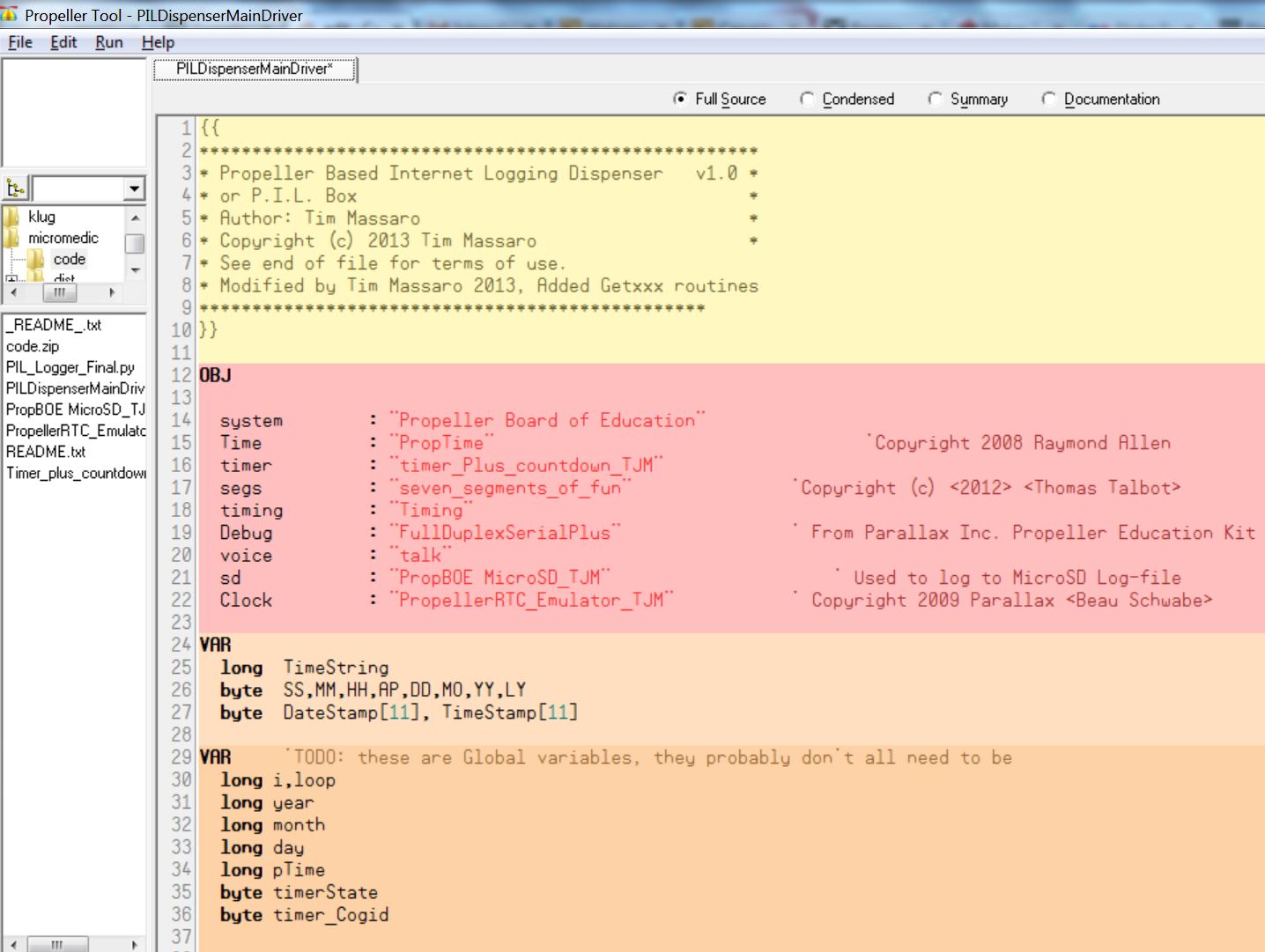
Task: Expand the dist folder tree node
Action: (11, 280)
